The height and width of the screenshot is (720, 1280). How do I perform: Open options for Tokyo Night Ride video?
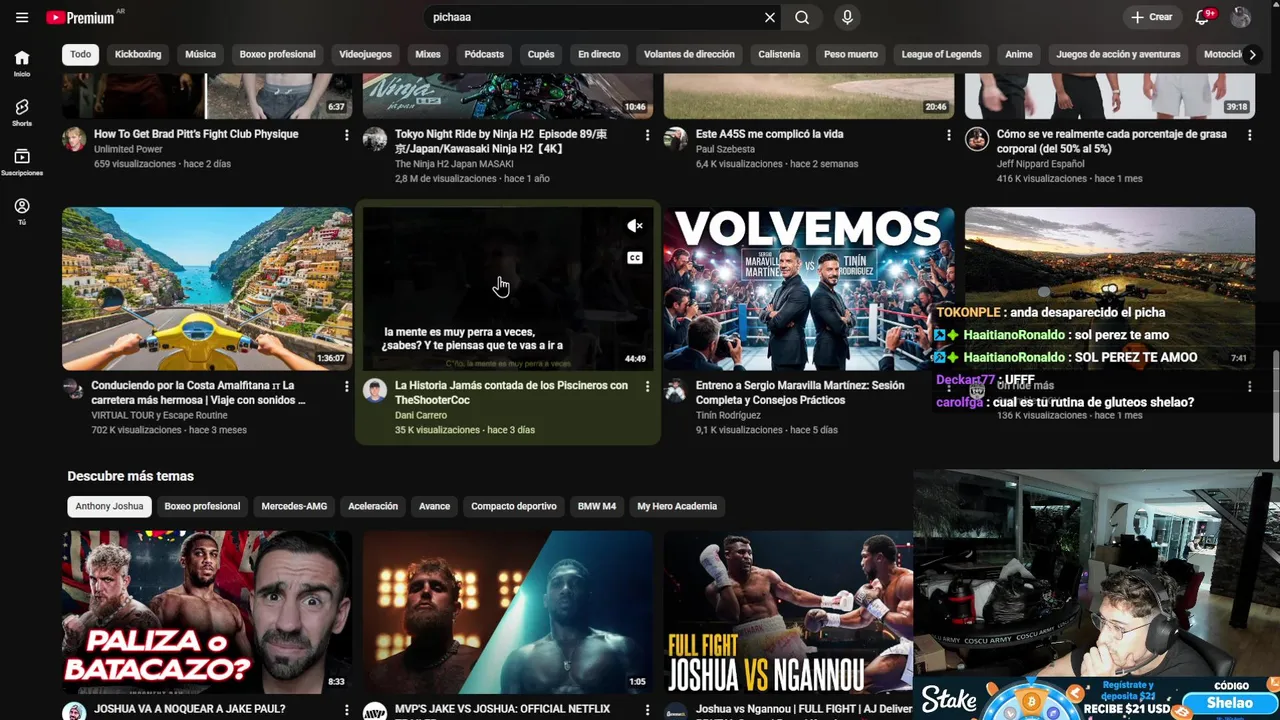tap(647, 135)
